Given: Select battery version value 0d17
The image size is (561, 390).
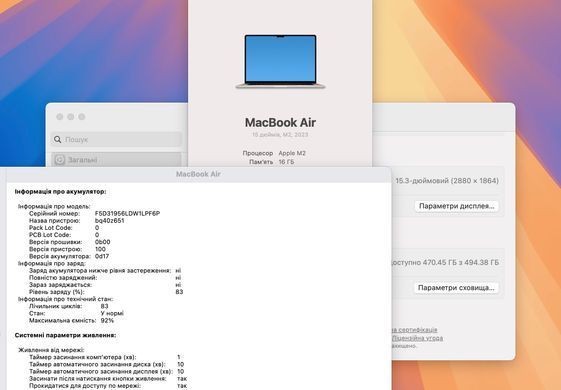Looking at the screenshot, I should click(102, 256).
